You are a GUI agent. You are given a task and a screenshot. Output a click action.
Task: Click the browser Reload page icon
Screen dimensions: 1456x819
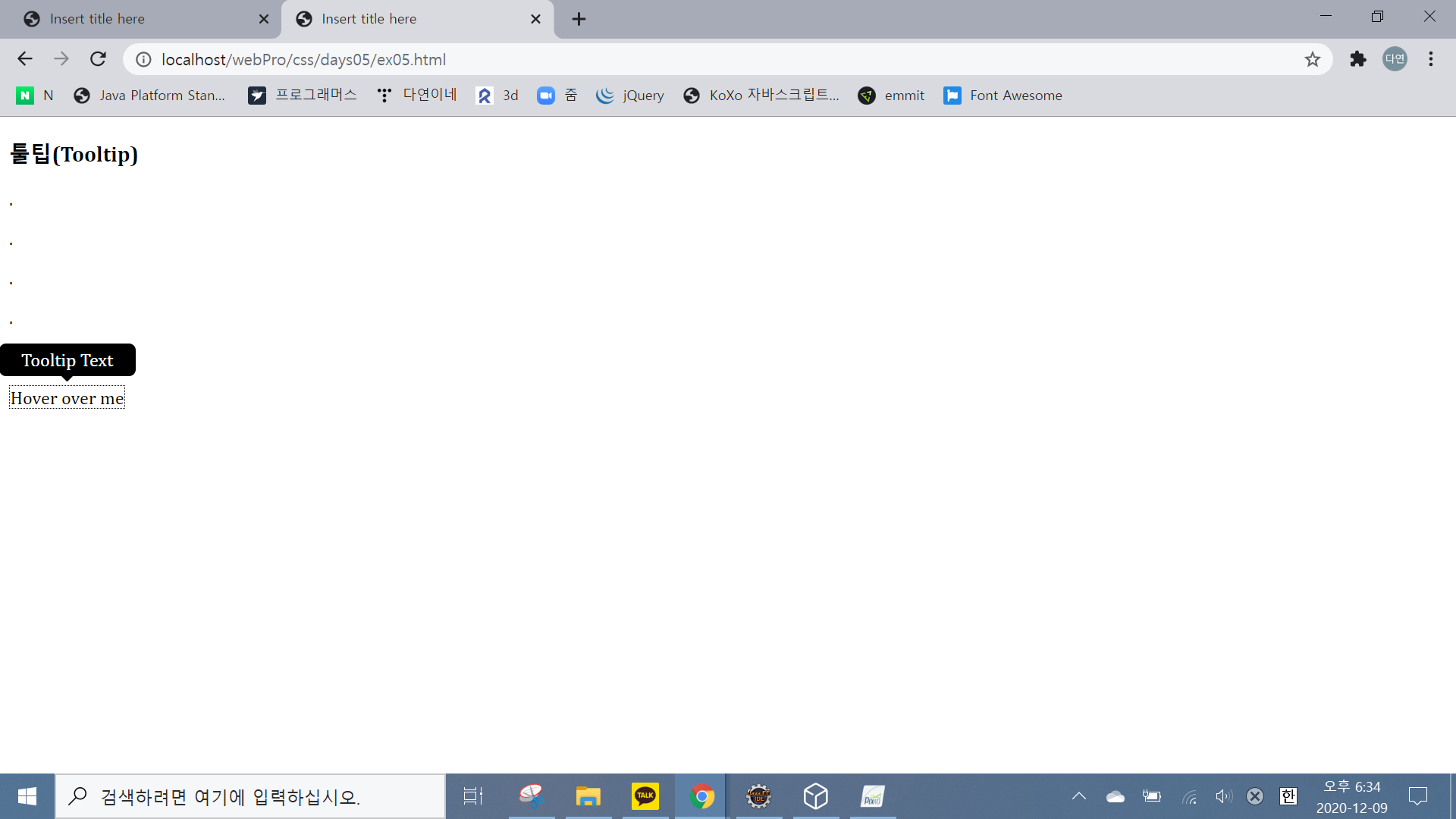tap(98, 59)
